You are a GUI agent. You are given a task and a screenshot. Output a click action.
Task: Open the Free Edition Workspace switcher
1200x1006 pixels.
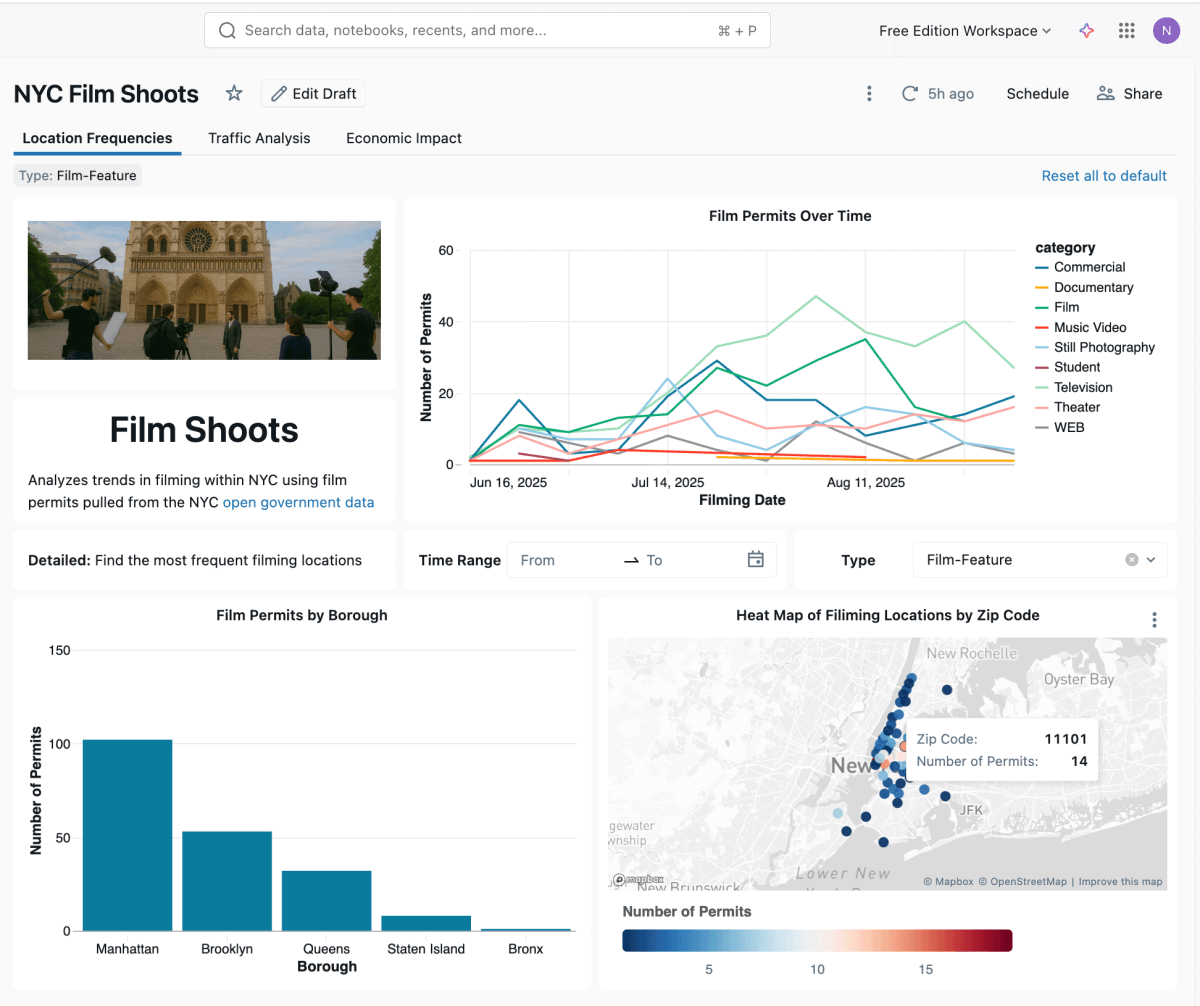[965, 31]
